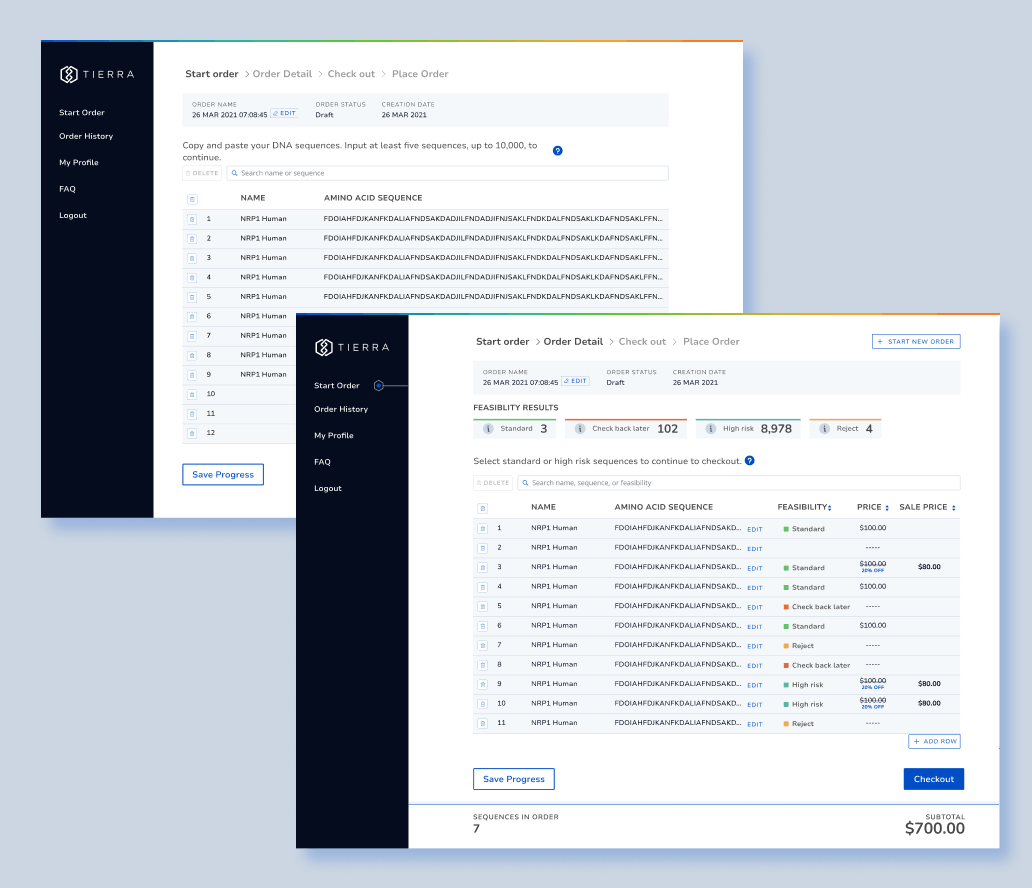Click the Tierra logo in the front window sidebar
Screen dimensions: 1032x888
click(352, 347)
